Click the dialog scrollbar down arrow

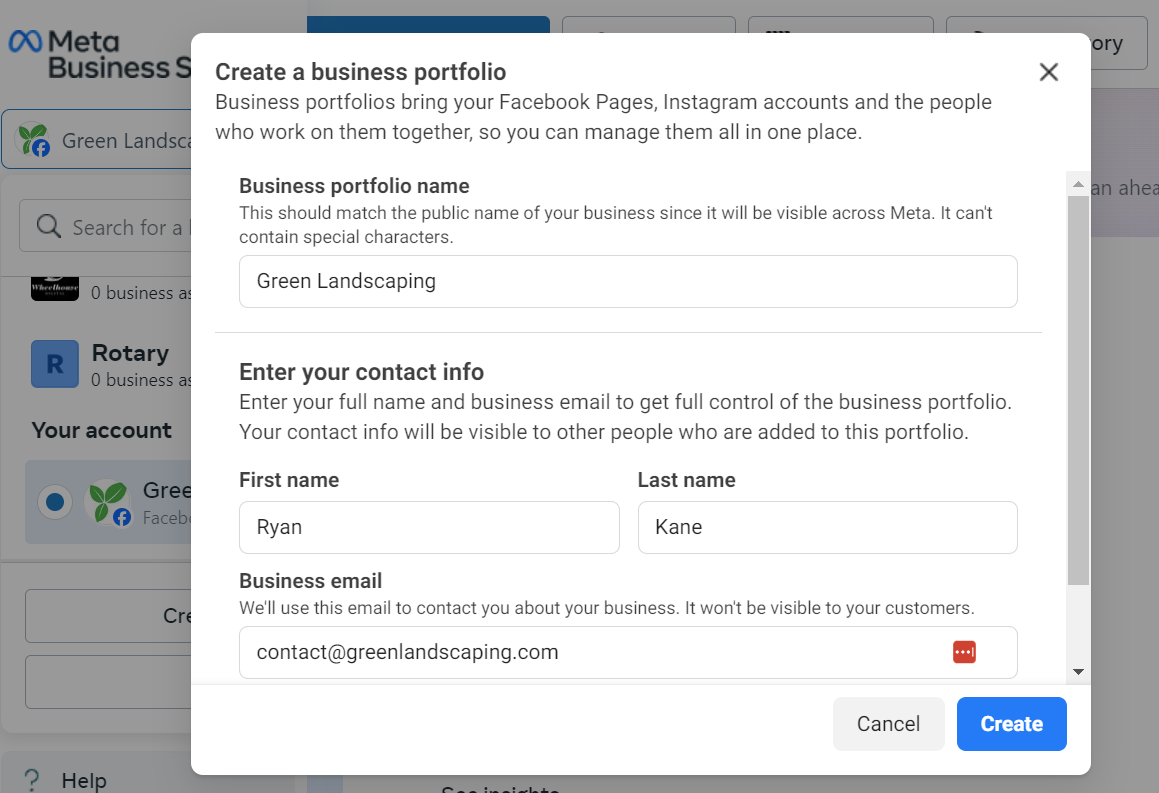1078,672
